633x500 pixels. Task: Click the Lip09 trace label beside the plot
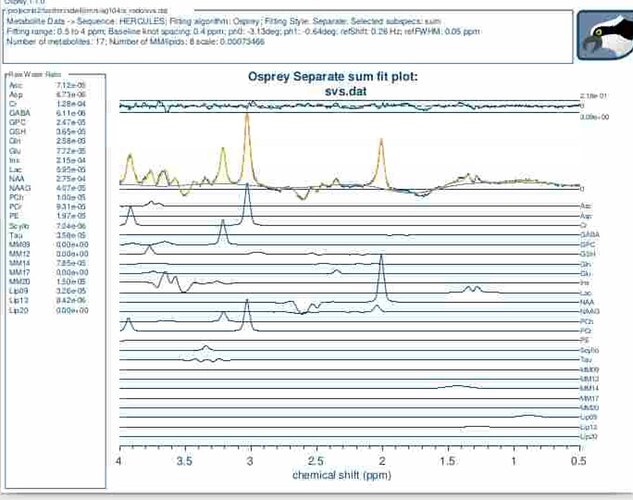(589, 417)
